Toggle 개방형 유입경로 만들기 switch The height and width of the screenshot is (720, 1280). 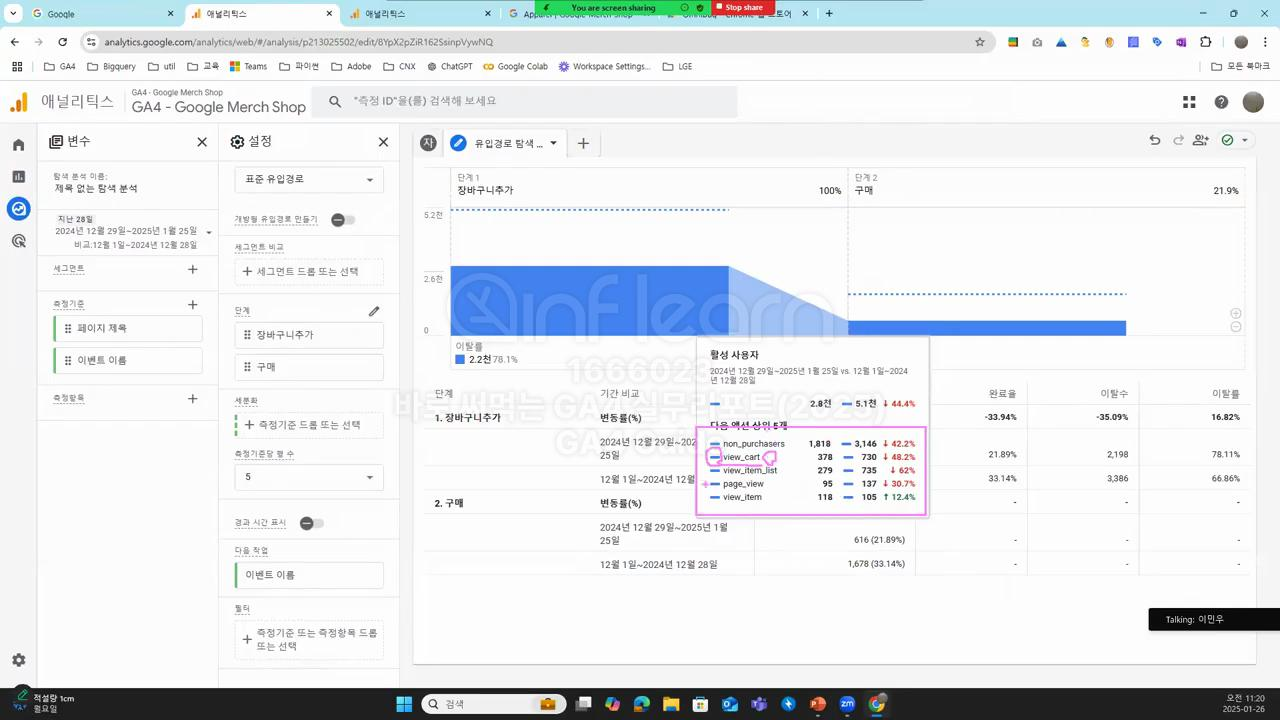click(343, 219)
